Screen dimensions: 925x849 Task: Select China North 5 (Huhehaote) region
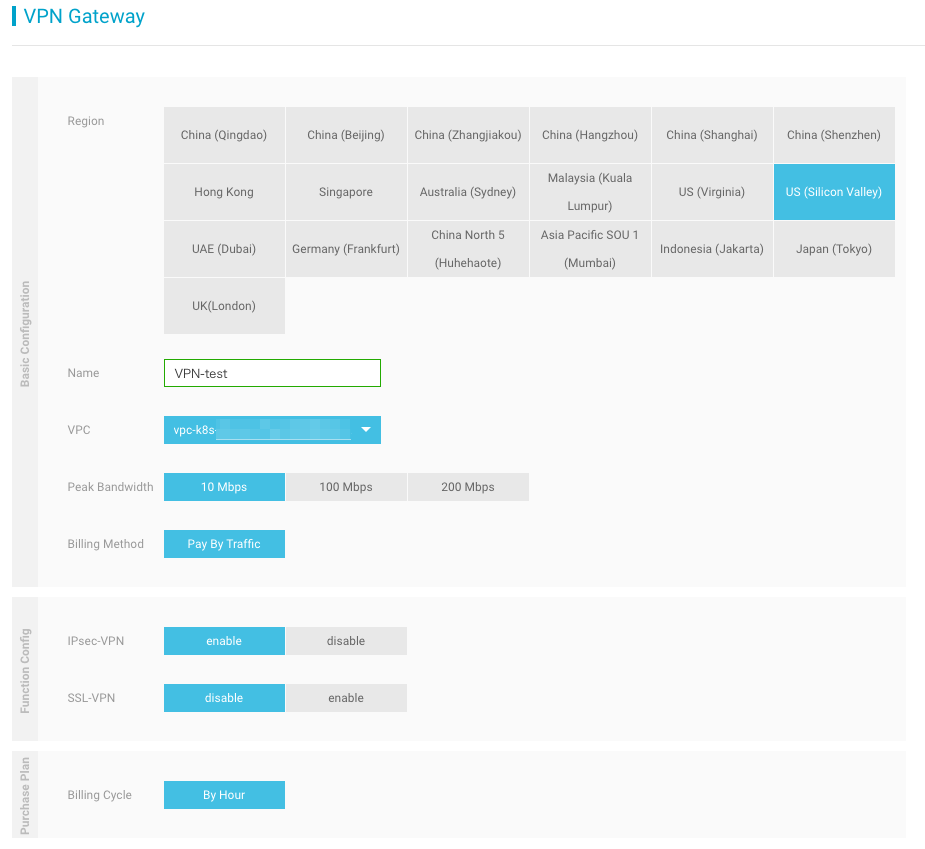pos(468,249)
